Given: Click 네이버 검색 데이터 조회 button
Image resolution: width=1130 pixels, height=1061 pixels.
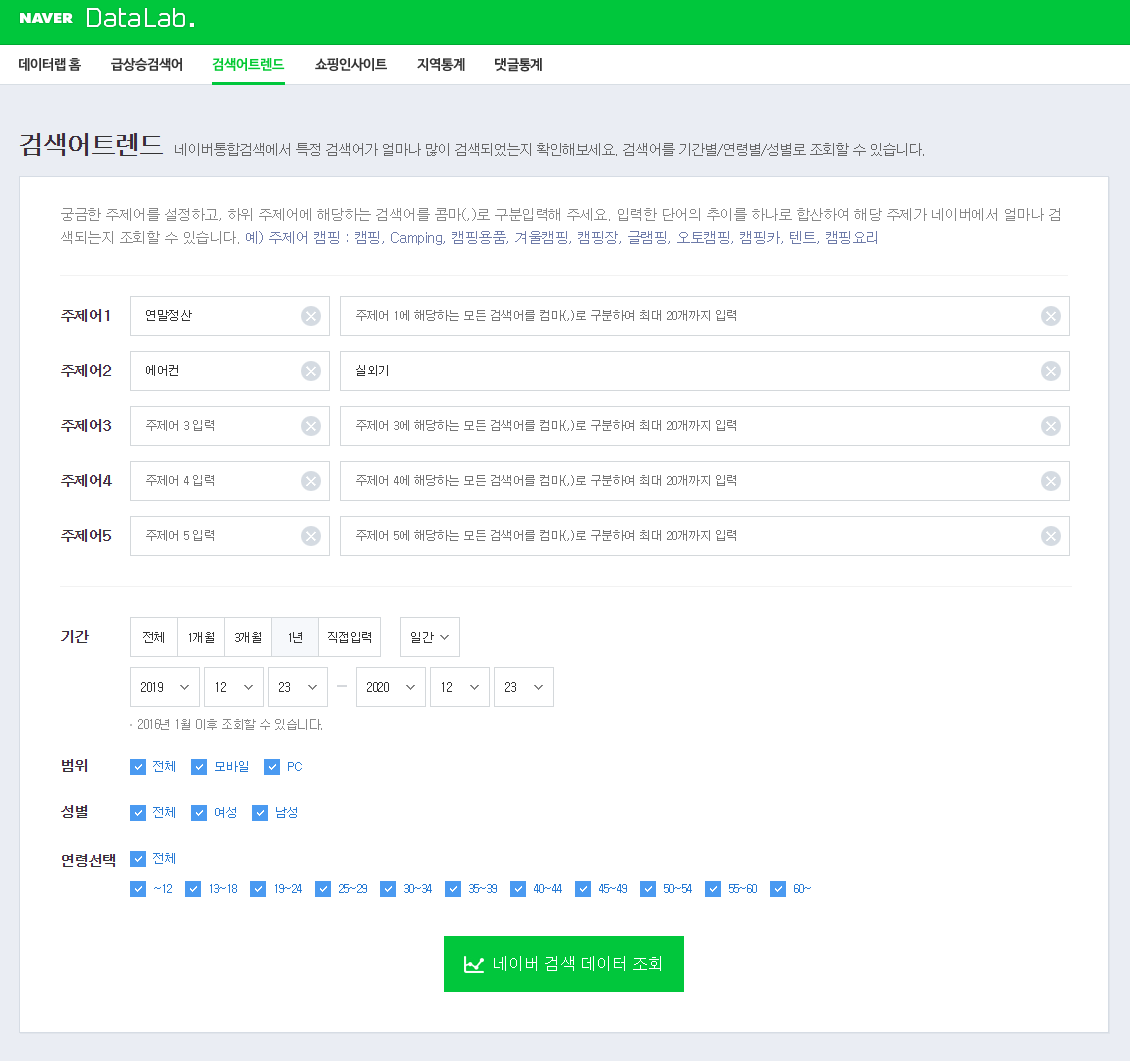Looking at the screenshot, I should 564,964.
